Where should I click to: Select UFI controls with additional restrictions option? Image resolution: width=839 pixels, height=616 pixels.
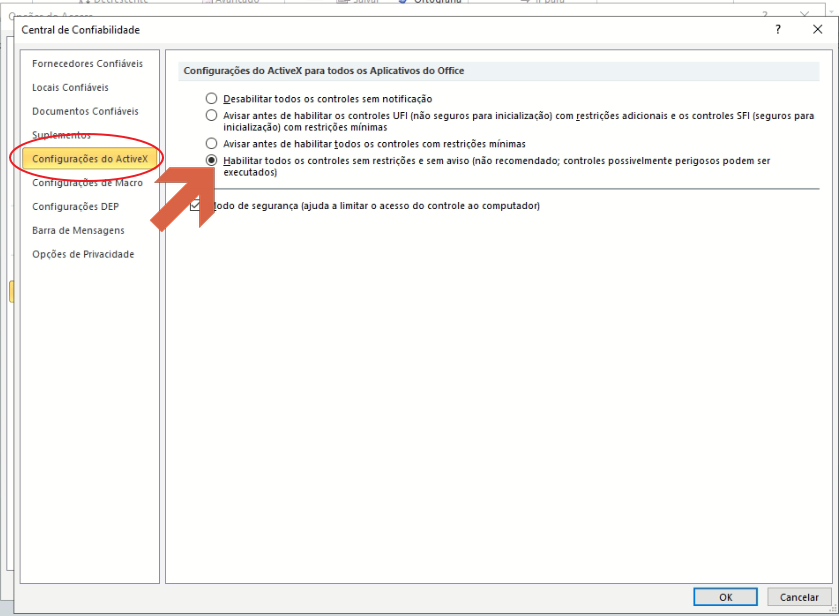(211, 116)
